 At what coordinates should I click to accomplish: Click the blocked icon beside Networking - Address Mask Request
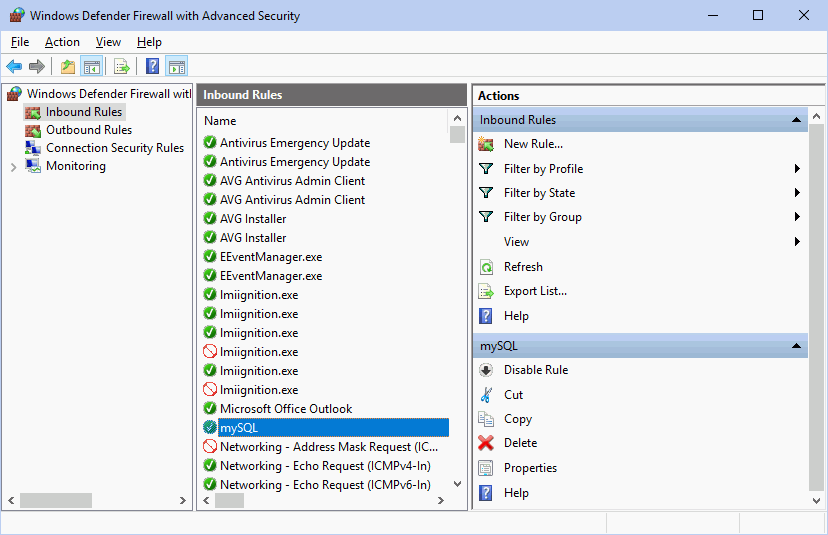210,446
